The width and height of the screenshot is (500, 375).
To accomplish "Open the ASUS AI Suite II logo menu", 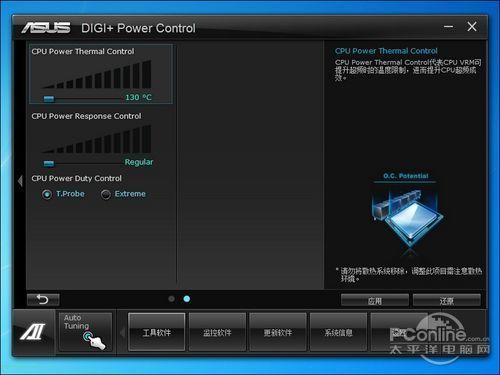I will [x=33, y=332].
